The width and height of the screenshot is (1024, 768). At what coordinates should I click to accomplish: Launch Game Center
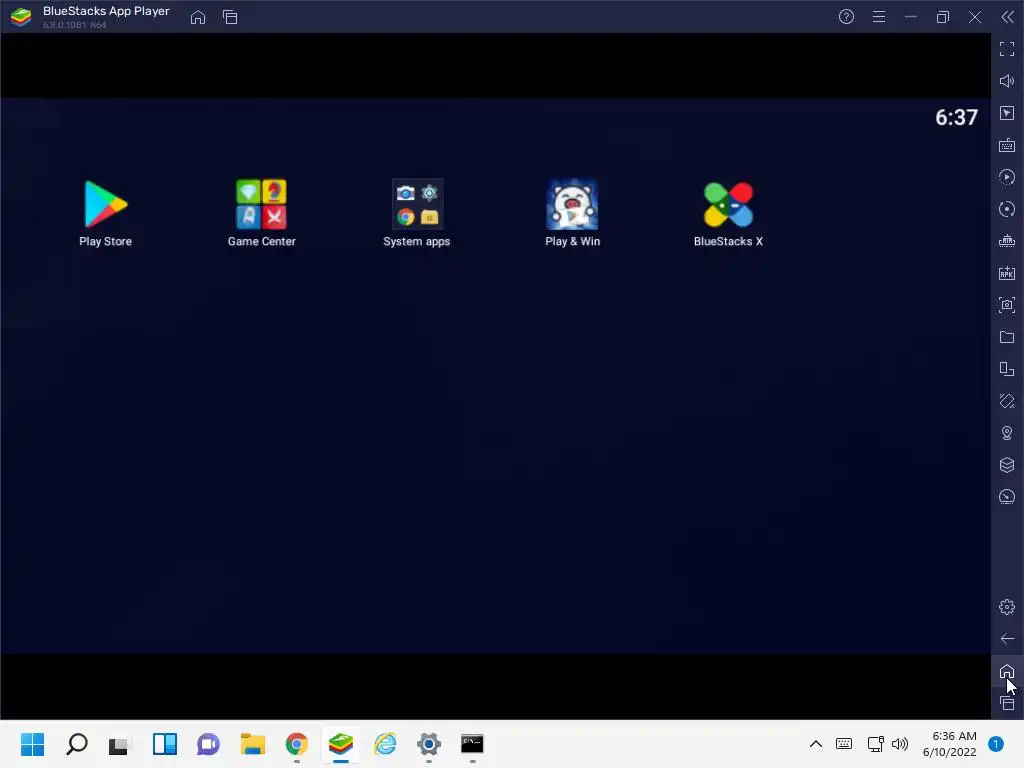tap(261, 213)
